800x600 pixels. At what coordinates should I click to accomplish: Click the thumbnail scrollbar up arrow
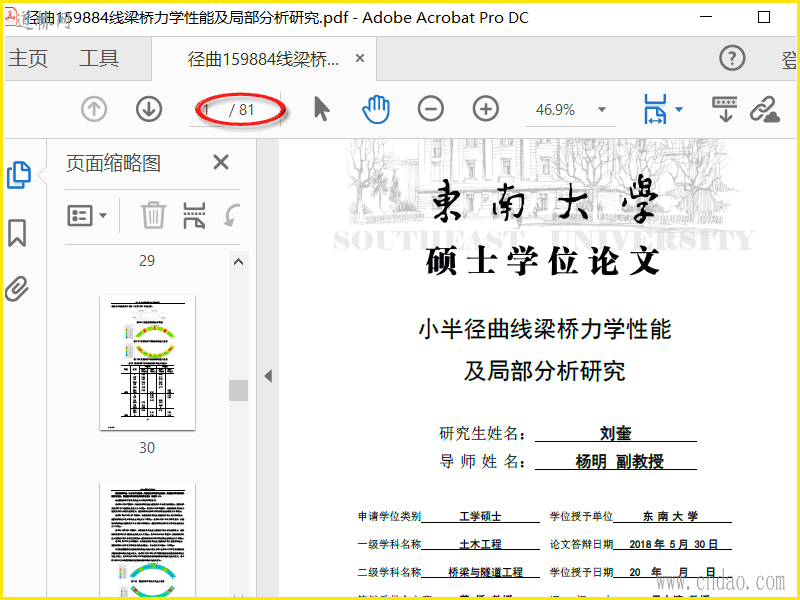tap(238, 262)
